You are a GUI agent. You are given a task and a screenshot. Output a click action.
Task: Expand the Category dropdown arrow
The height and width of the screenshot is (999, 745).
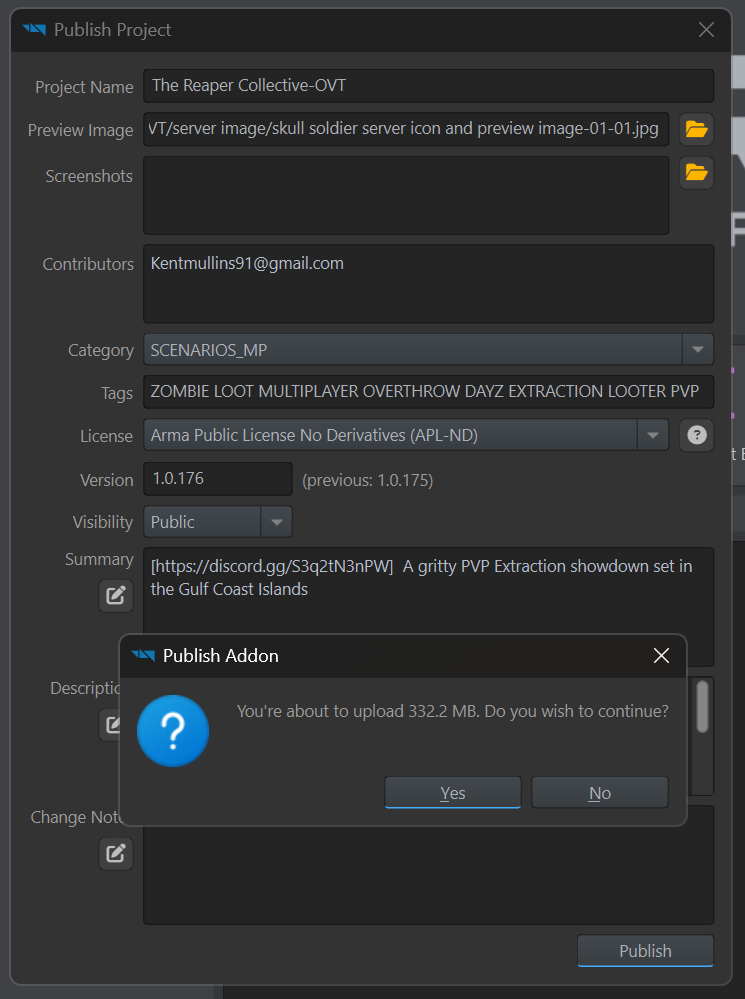click(x=698, y=349)
